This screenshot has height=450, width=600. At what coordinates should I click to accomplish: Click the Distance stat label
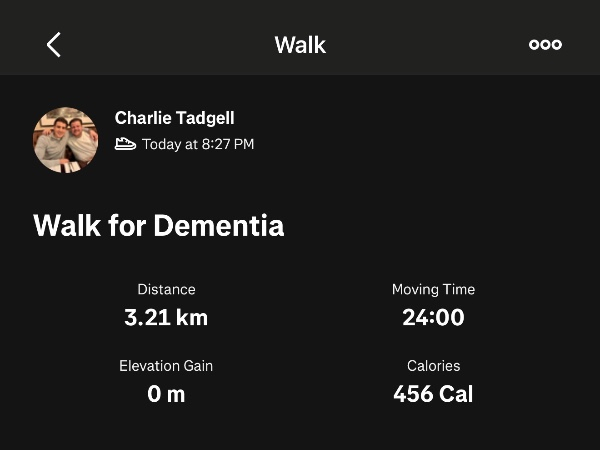pyautogui.click(x=166, y=289)
